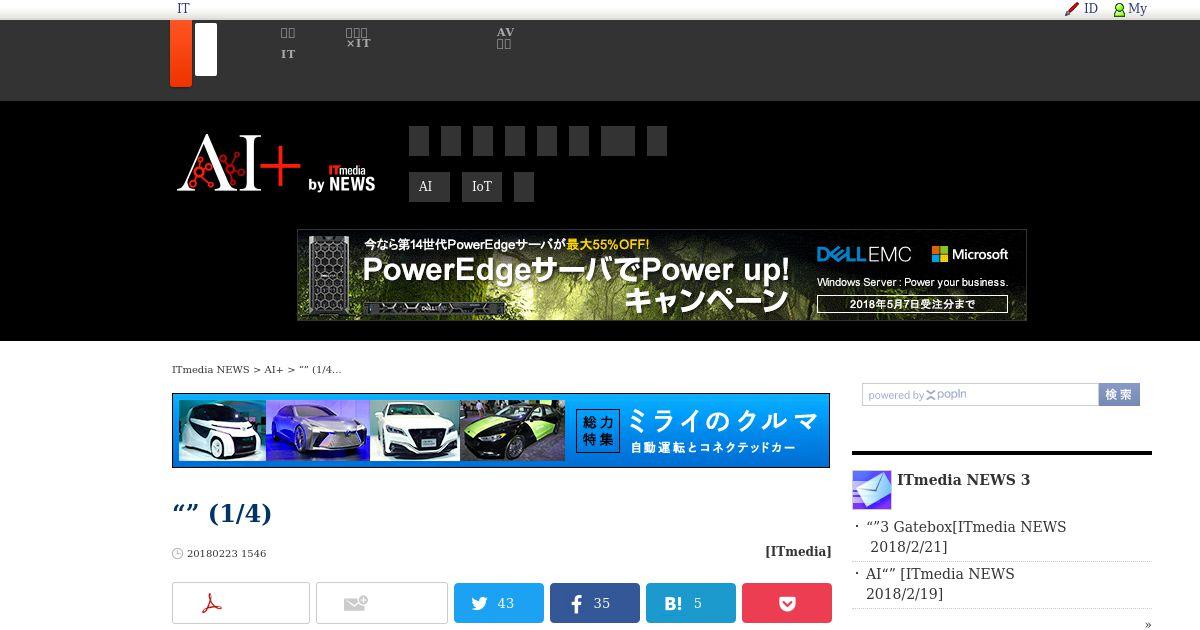Viewport: 1200px width, 630px height.
Task: Share on Facebook with 35 count
Action: click(x=595, y=603)
